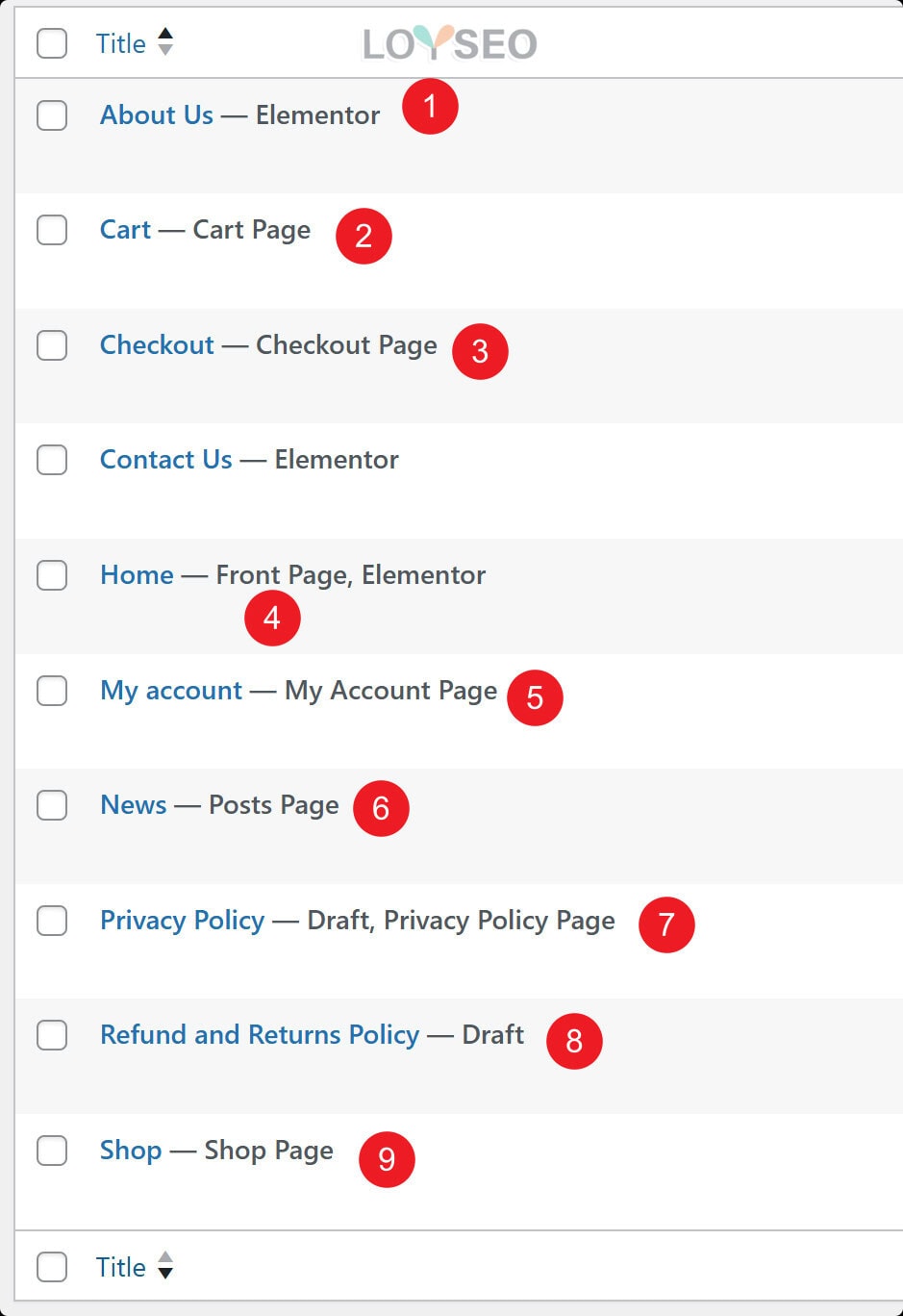Click the sort arrows beside the top Title header

pos(165,42)
